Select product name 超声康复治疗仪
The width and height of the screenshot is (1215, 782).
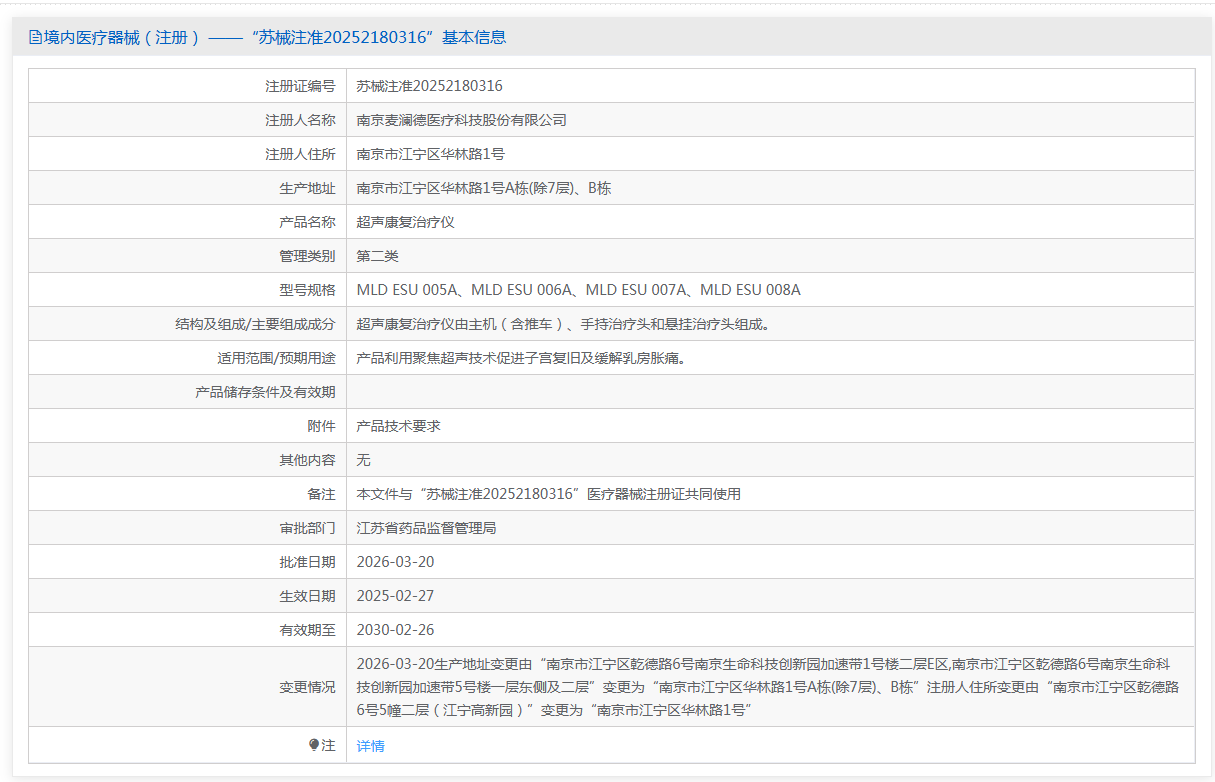pyautogui.click(x=406, y=222)
